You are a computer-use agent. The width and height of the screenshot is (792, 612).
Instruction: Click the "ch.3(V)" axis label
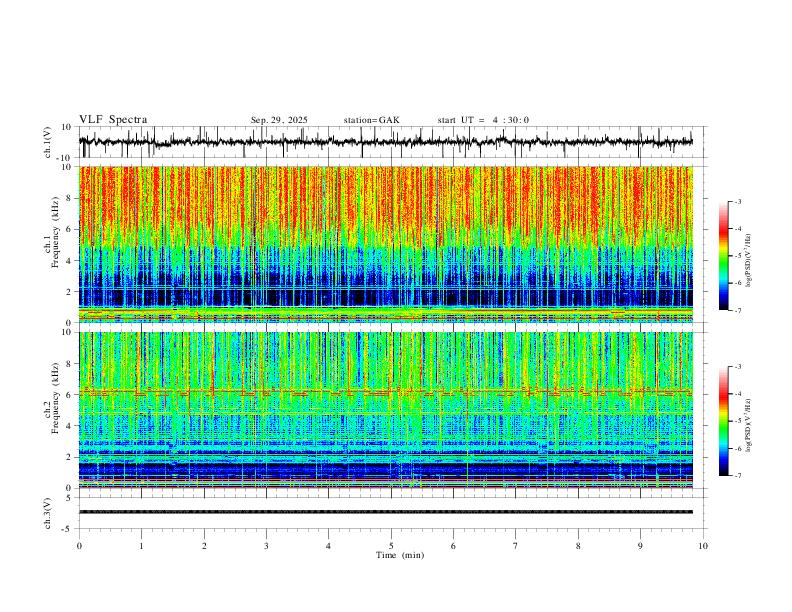[48, 514]
